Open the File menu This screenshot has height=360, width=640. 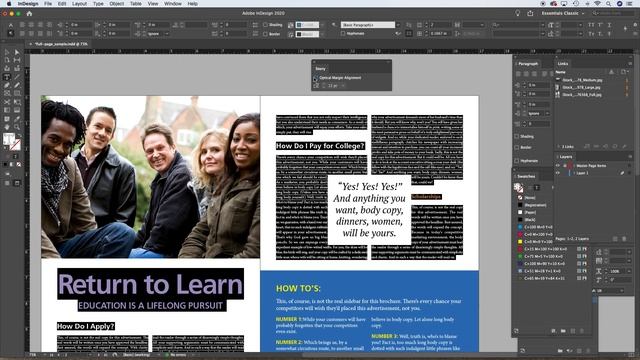[x=48, y=4]
